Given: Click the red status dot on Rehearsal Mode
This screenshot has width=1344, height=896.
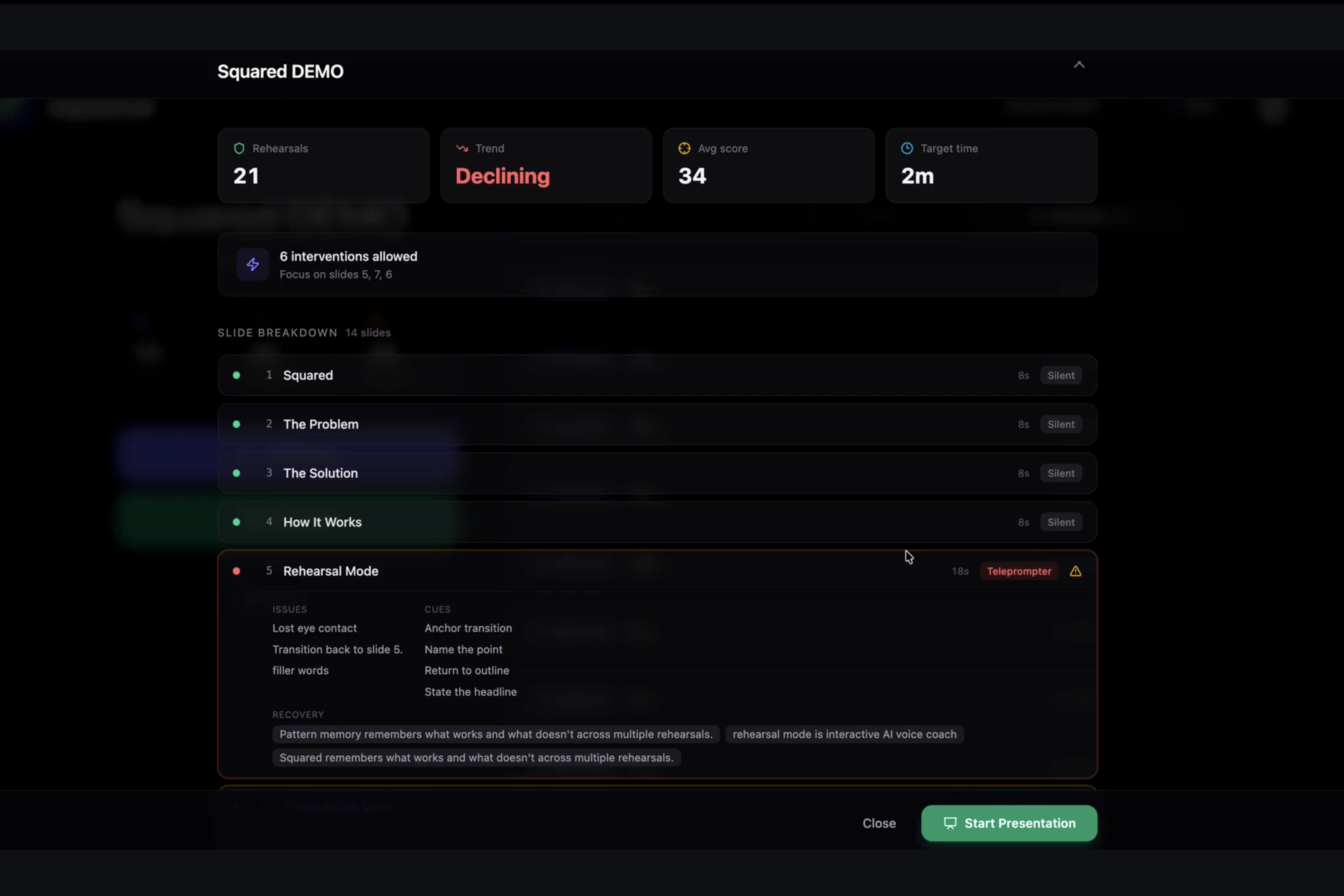Looking at the screenshot, I should (x=237, y=571).
